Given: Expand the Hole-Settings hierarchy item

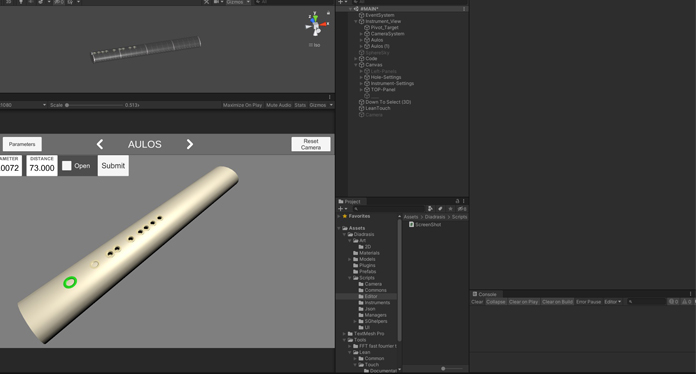Looking at the screenshot, I should [x=361, y=77].
